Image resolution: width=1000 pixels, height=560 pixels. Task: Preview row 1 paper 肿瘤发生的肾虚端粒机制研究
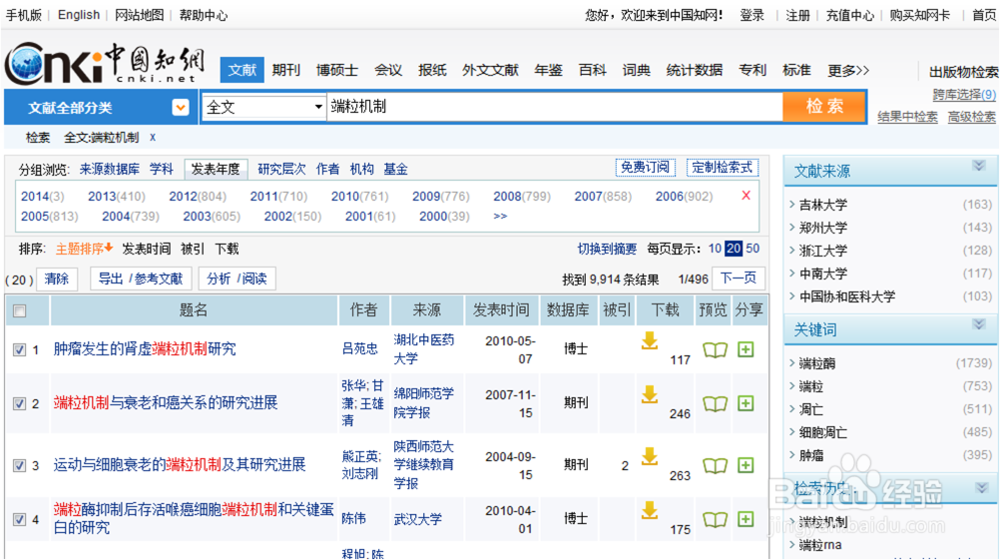(x=714, y=350)
